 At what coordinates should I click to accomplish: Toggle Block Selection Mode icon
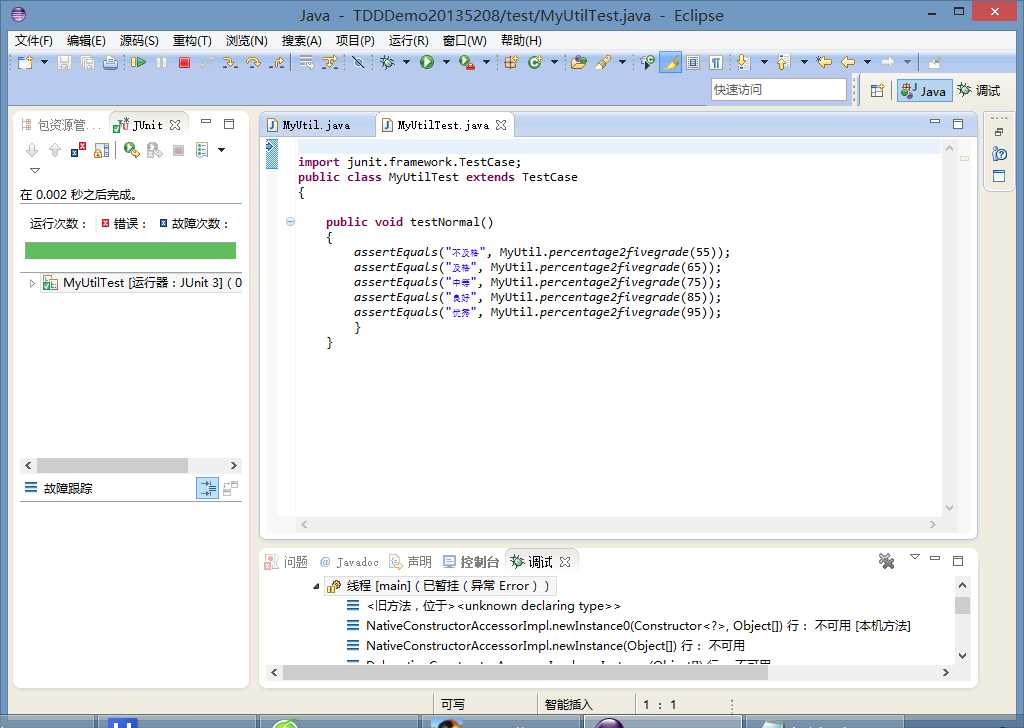tap(694, 63)
